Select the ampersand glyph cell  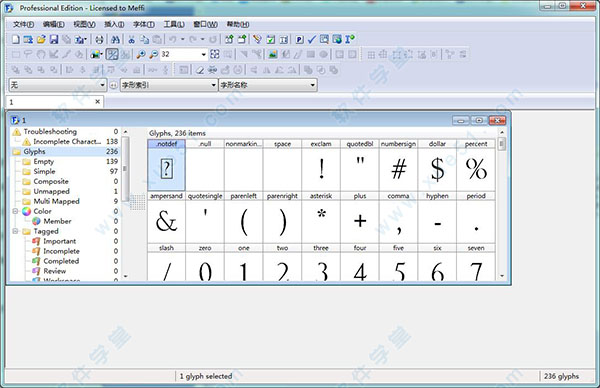pyautogui.click(x=166, y=217)
